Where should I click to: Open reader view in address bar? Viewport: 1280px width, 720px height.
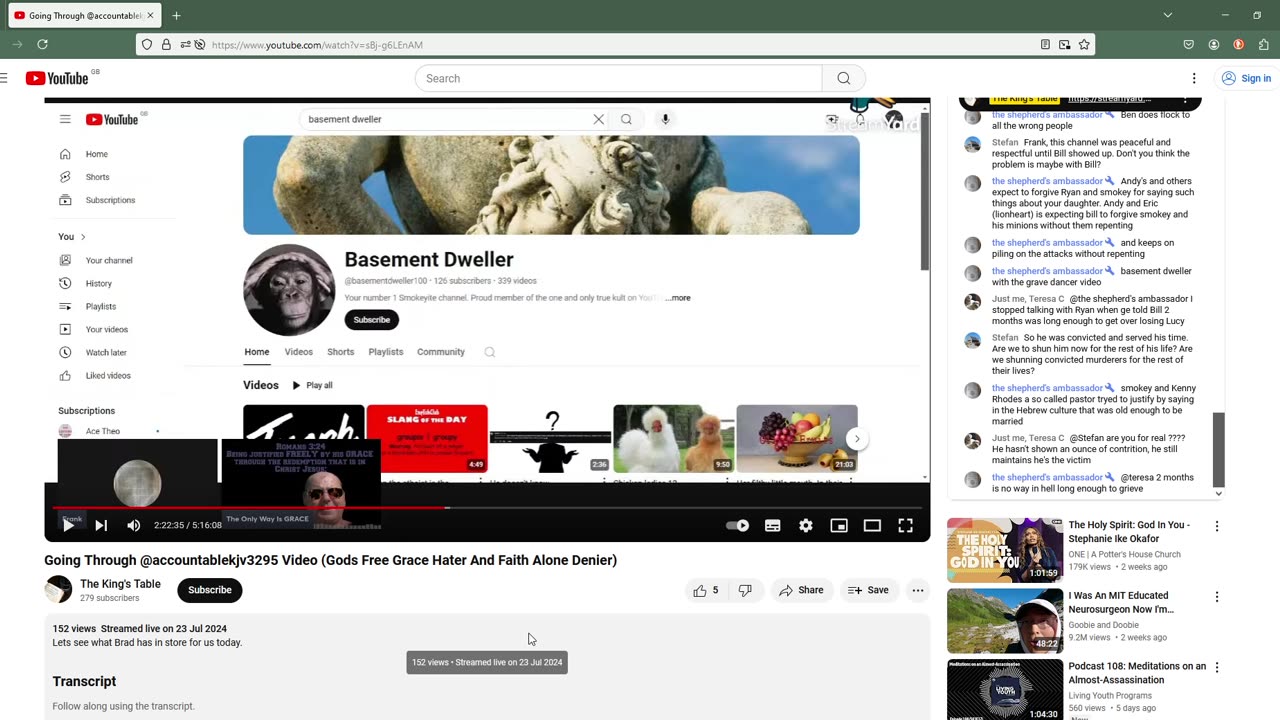tap(1045, 45)
